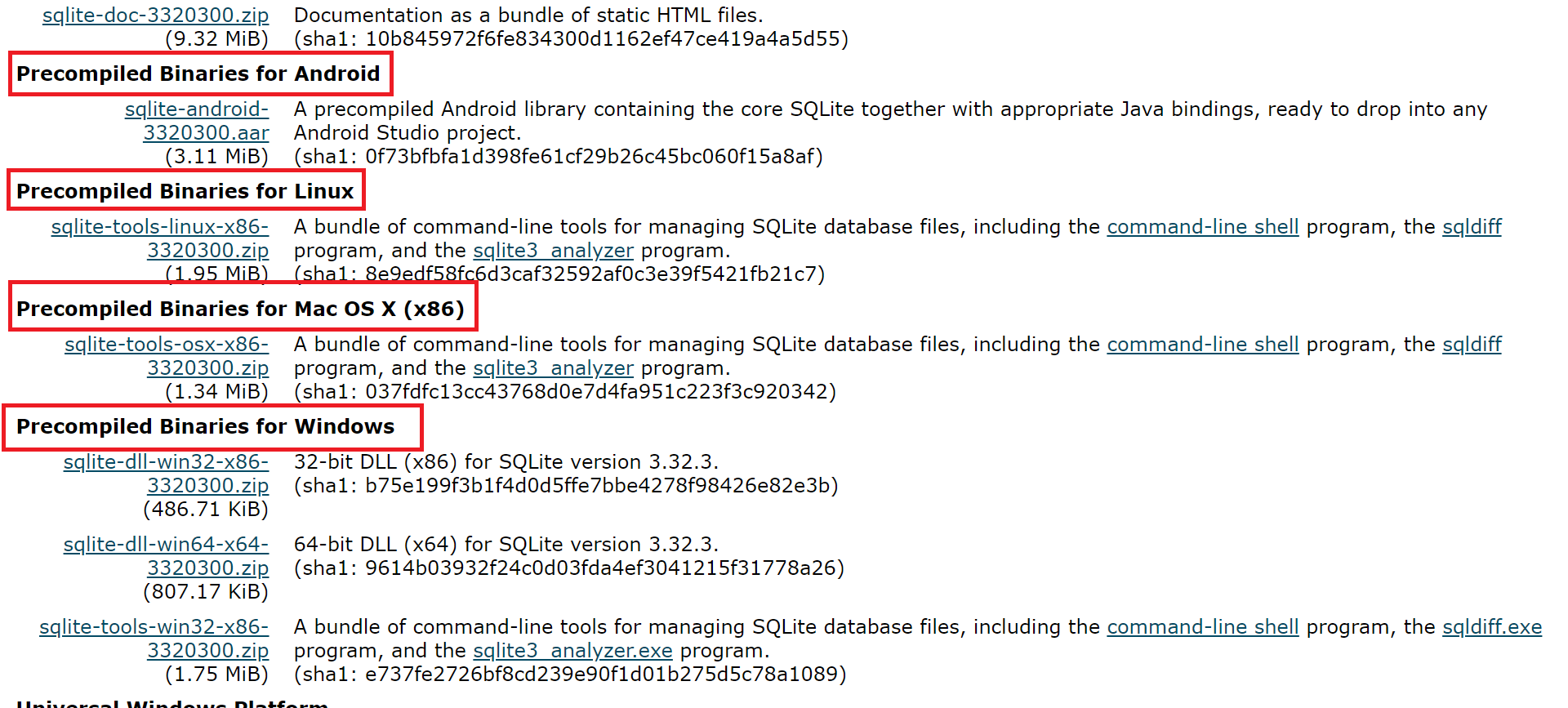Open command-line shell link in Linux section
Screen dimensions: 1568x708
click(1202, 227)
